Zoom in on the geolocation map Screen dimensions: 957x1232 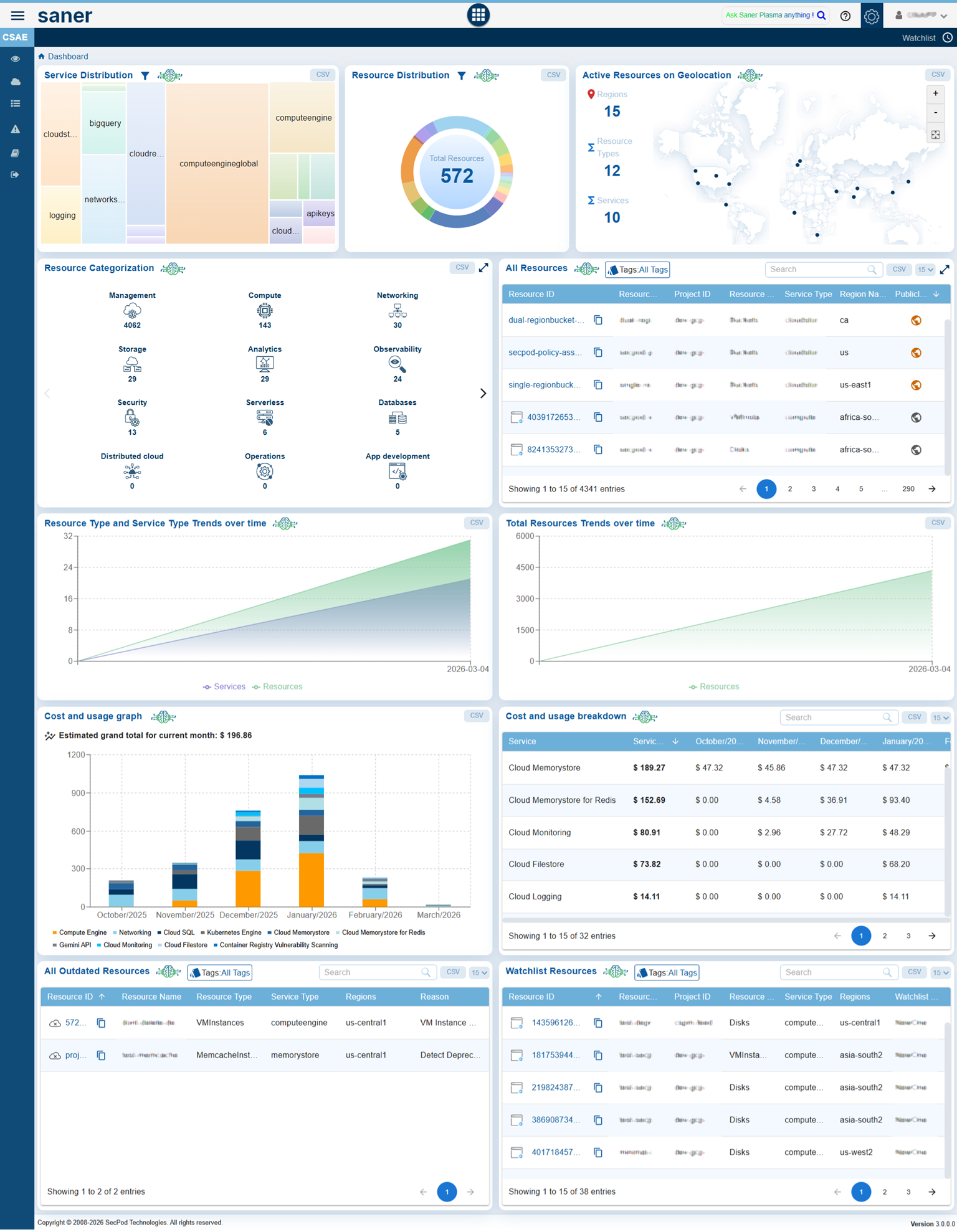tap(935, 94)
